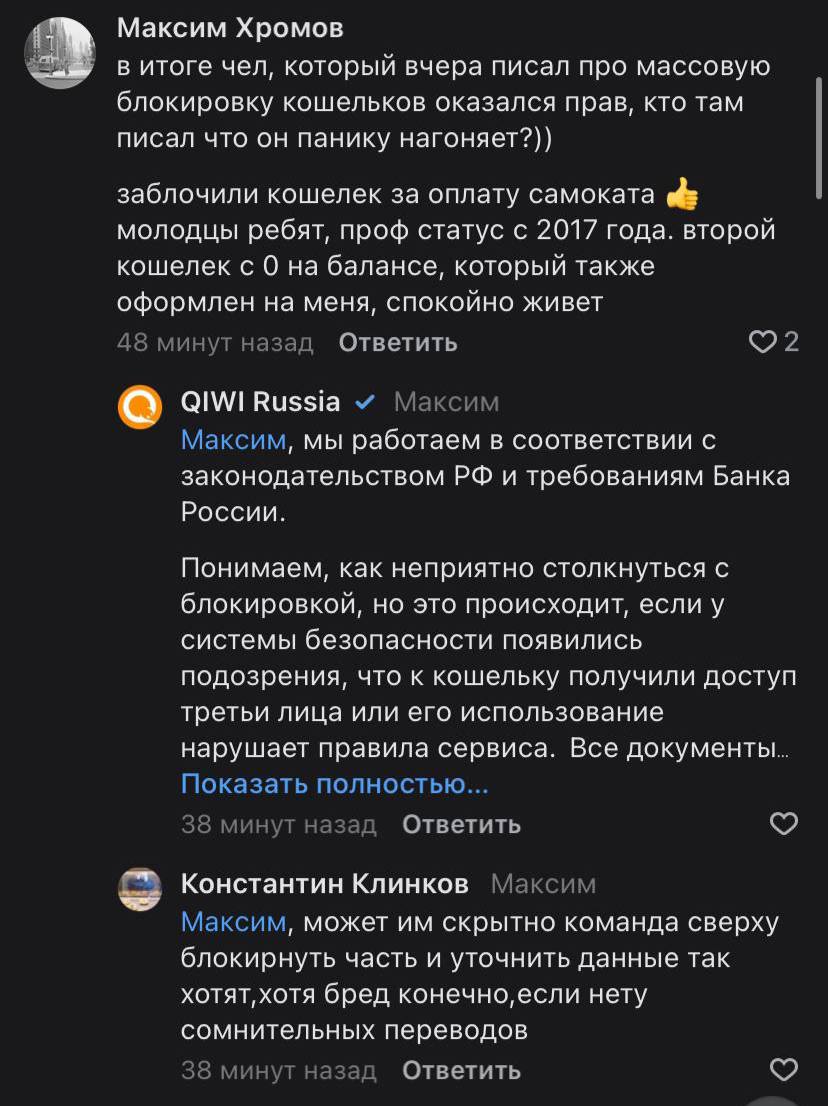Screen dimensions: 828x1106
Task: Click the 48 минут назад timestamp
Action: (215, 343)
